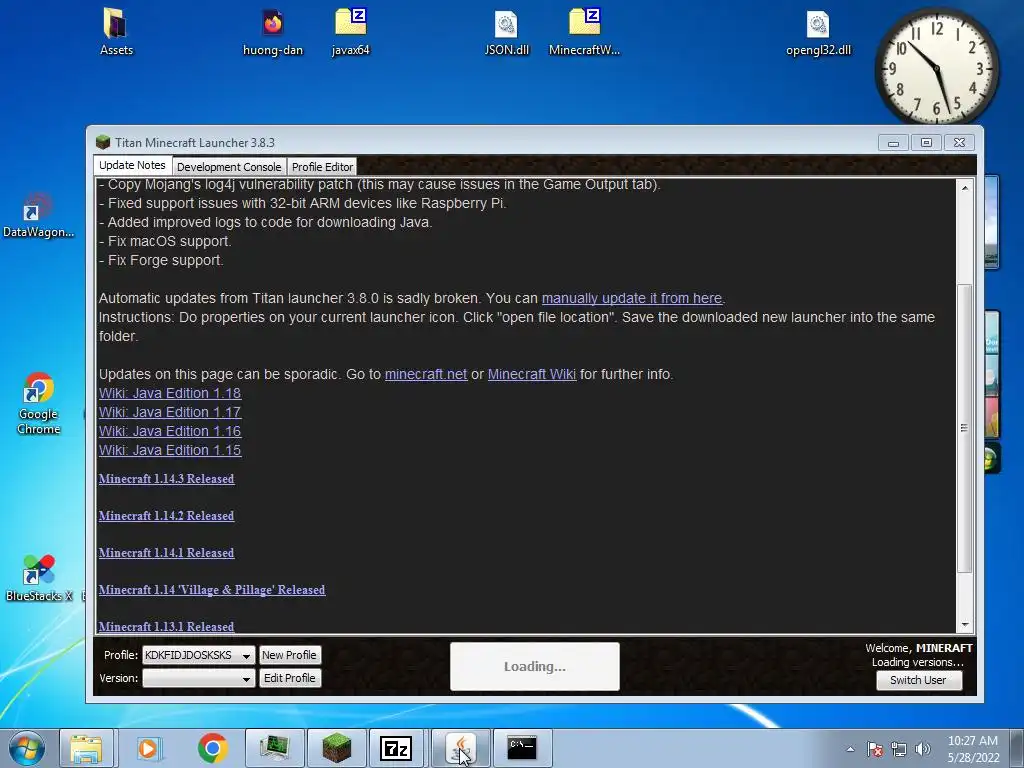
Task: Minimize the Titan Minecraft Launcher window
Action: [x=893, y=142]
